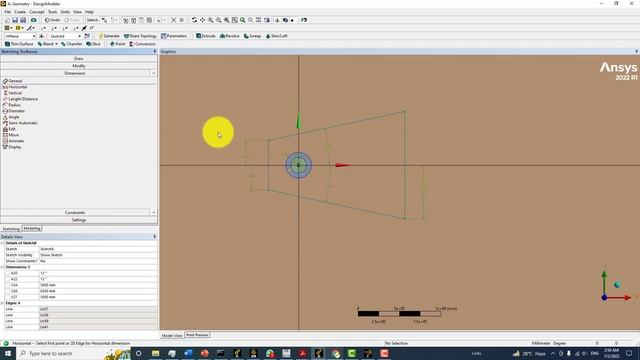The image size is (640, 360).
Task: Open the Draw toolbox section
Action: pyautogui.click(x=79, y=59)
